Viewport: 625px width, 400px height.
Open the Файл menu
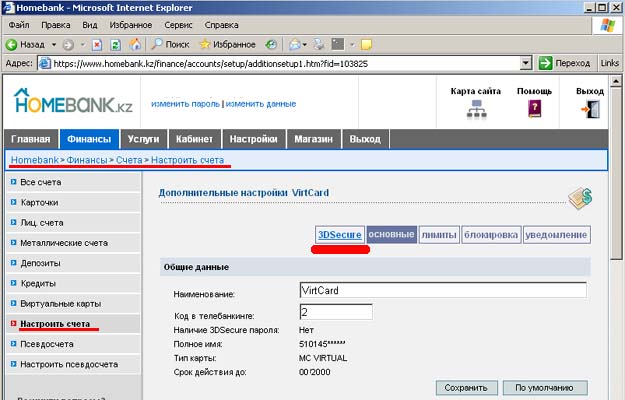(19, 25)
